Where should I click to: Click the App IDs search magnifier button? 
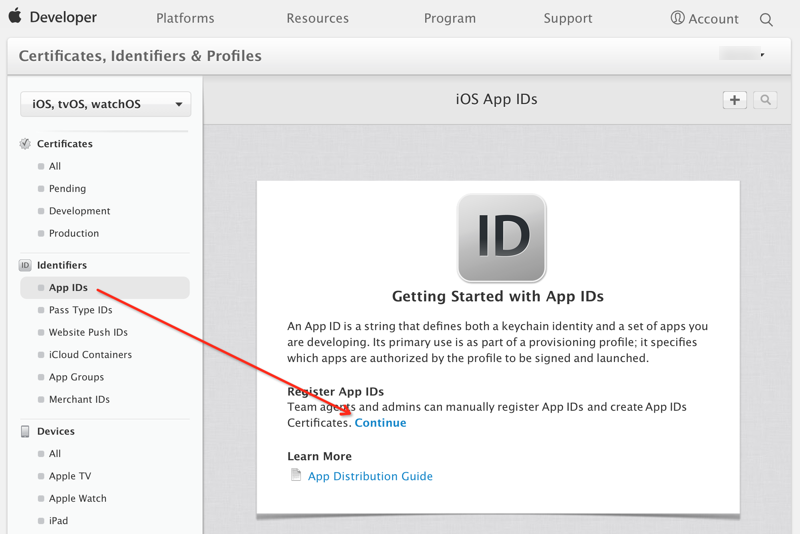(x=765, y=100)
